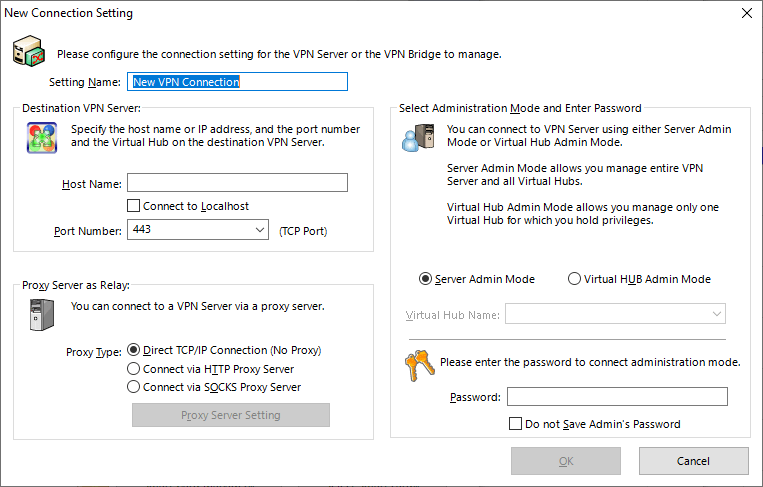Select Connect via HTTP Proxy Server
The image size is (763, 487).
point(135,369)
